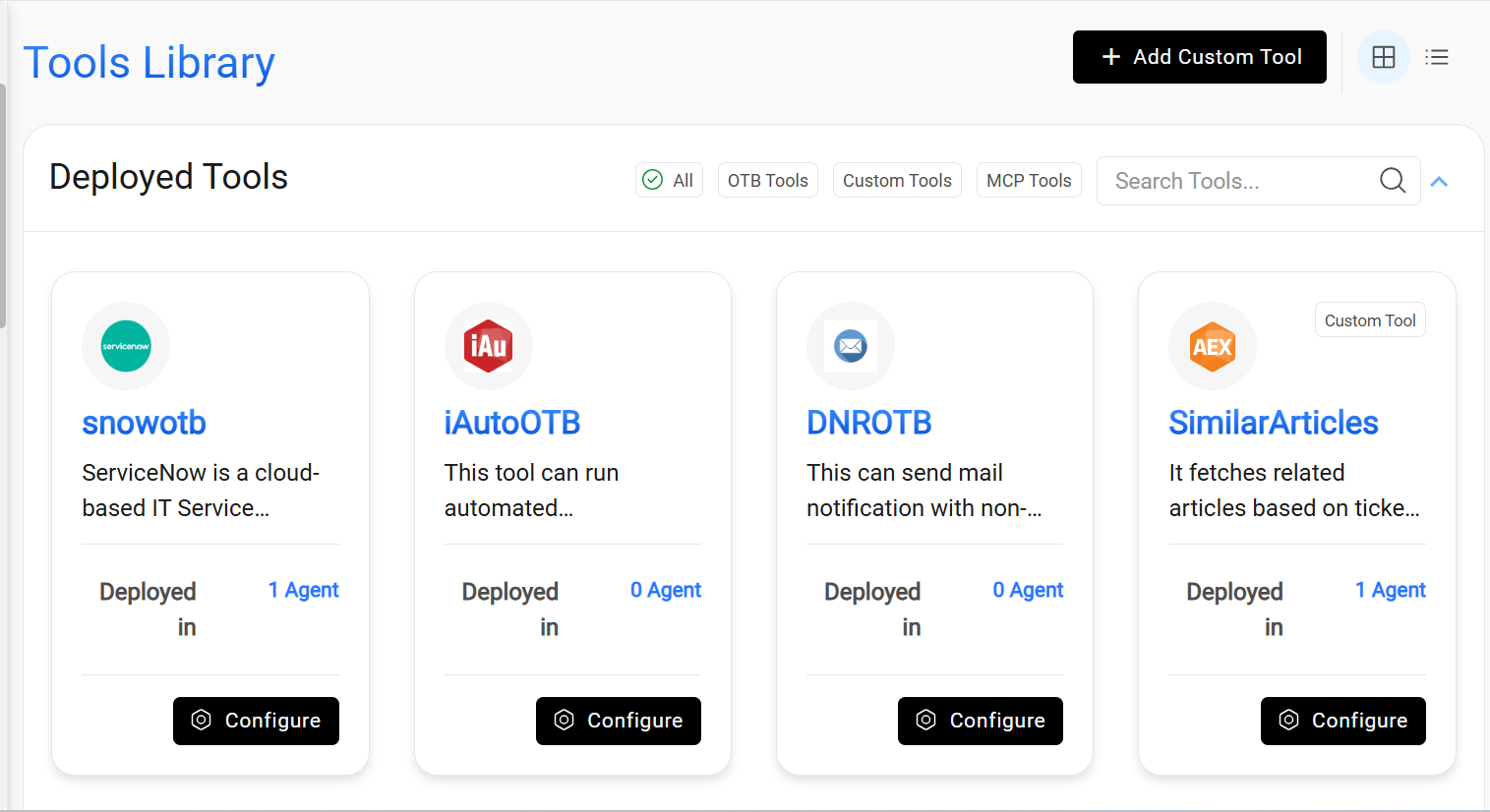The image size is (1490, 812).
Task: Filter by Custom Tools
Action: pos(897,180)
